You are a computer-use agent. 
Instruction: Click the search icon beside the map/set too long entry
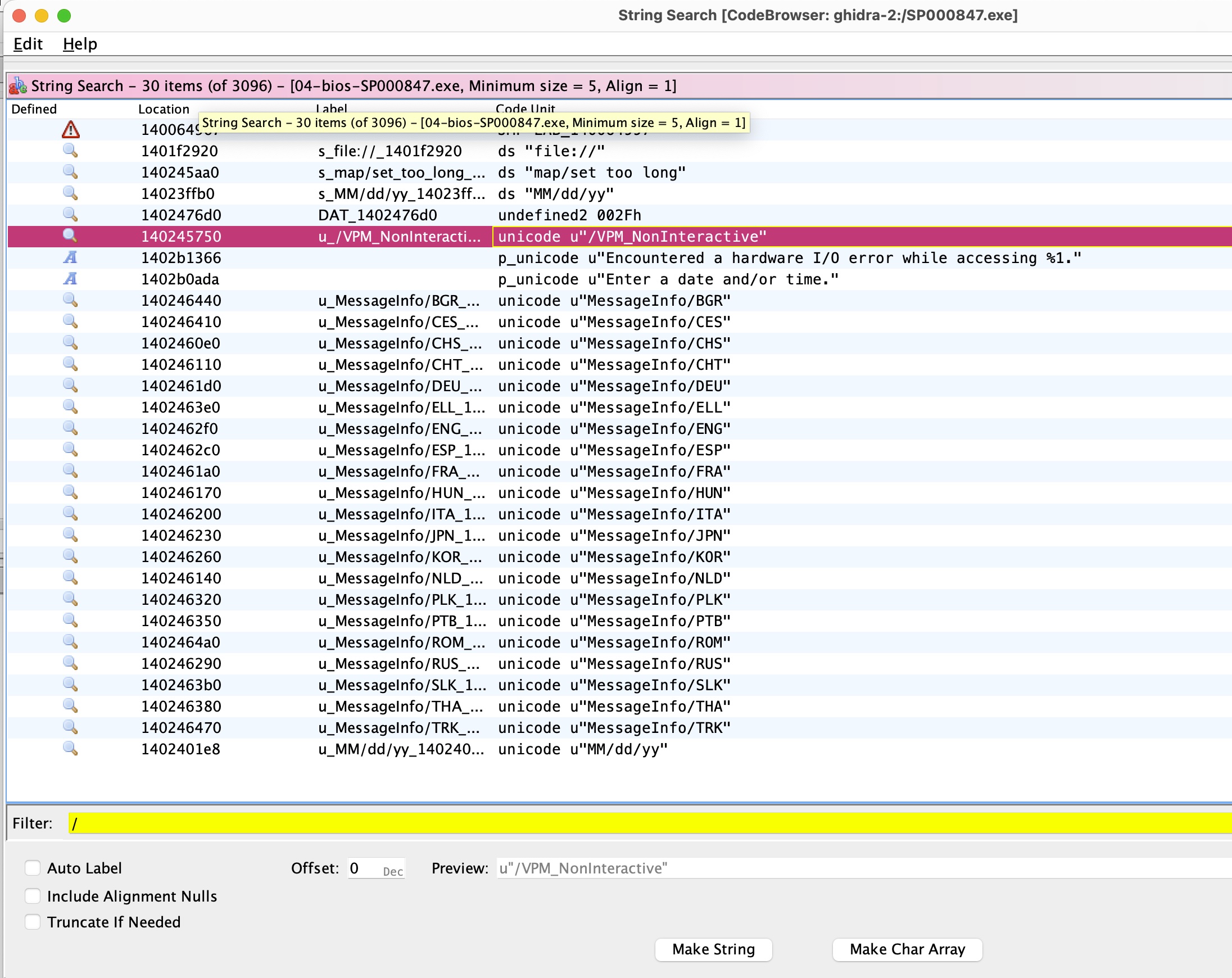tap(71, 172)
